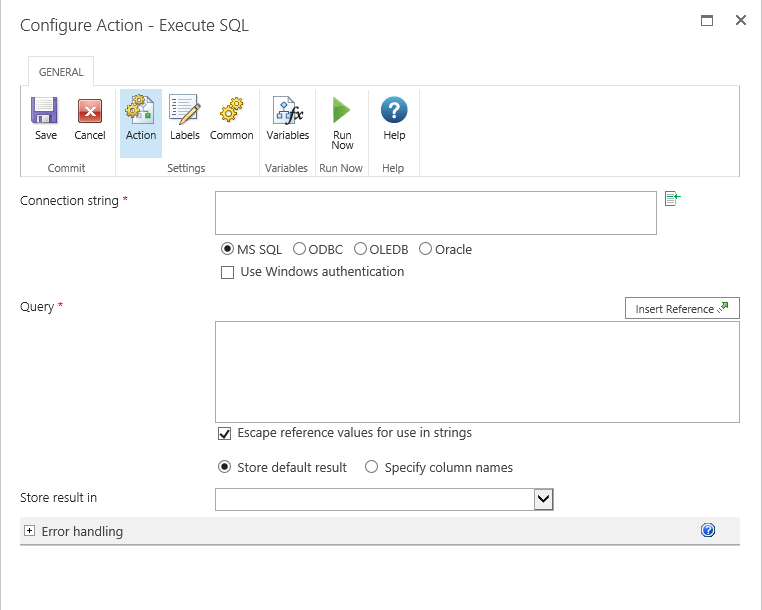Select Store default result option
The height and width of the screenshot is (610, 762).
coord(225,467)
